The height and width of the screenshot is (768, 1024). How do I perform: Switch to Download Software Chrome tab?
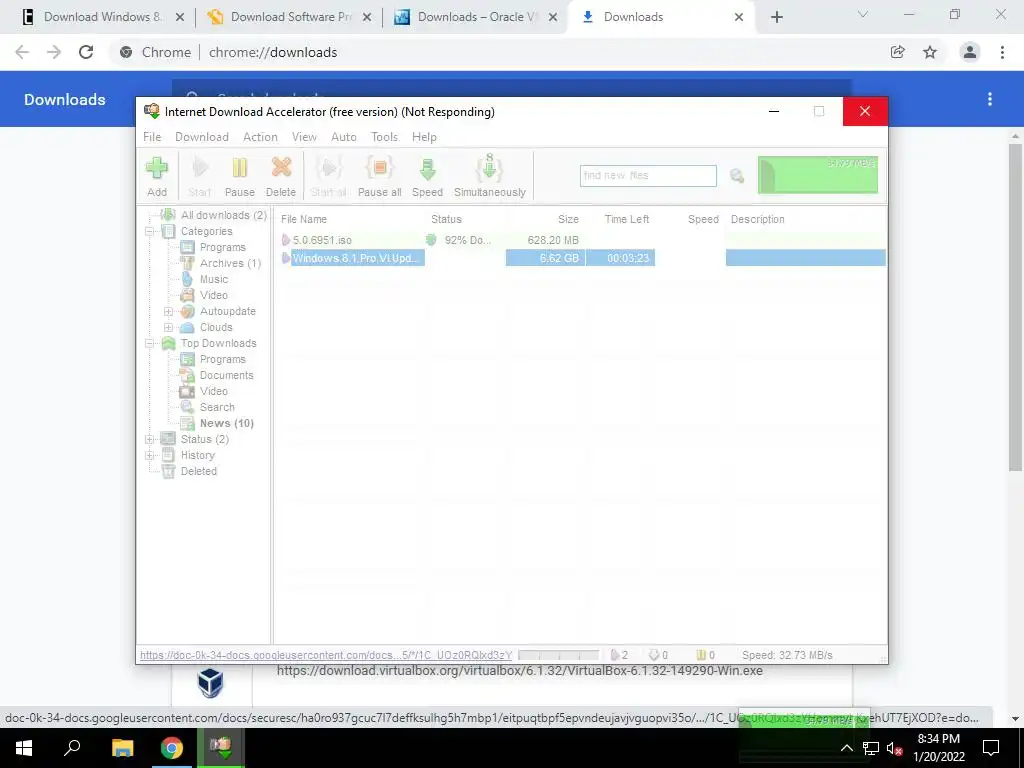(x=290, y=17)
